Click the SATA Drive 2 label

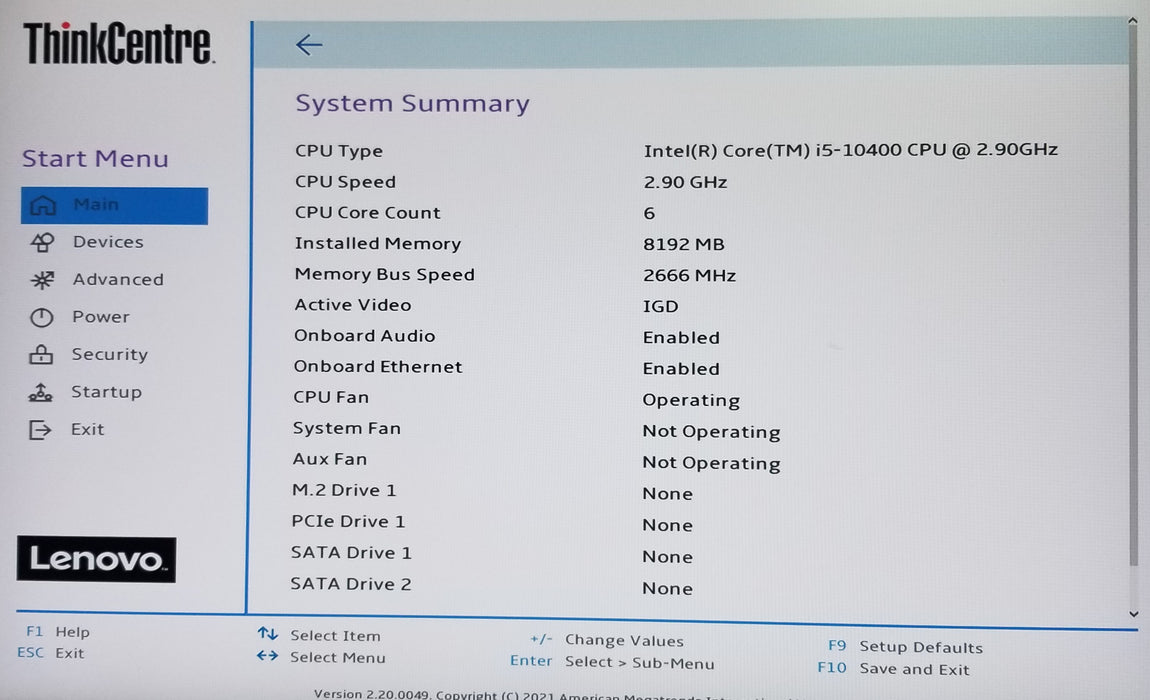click(351, 584)
